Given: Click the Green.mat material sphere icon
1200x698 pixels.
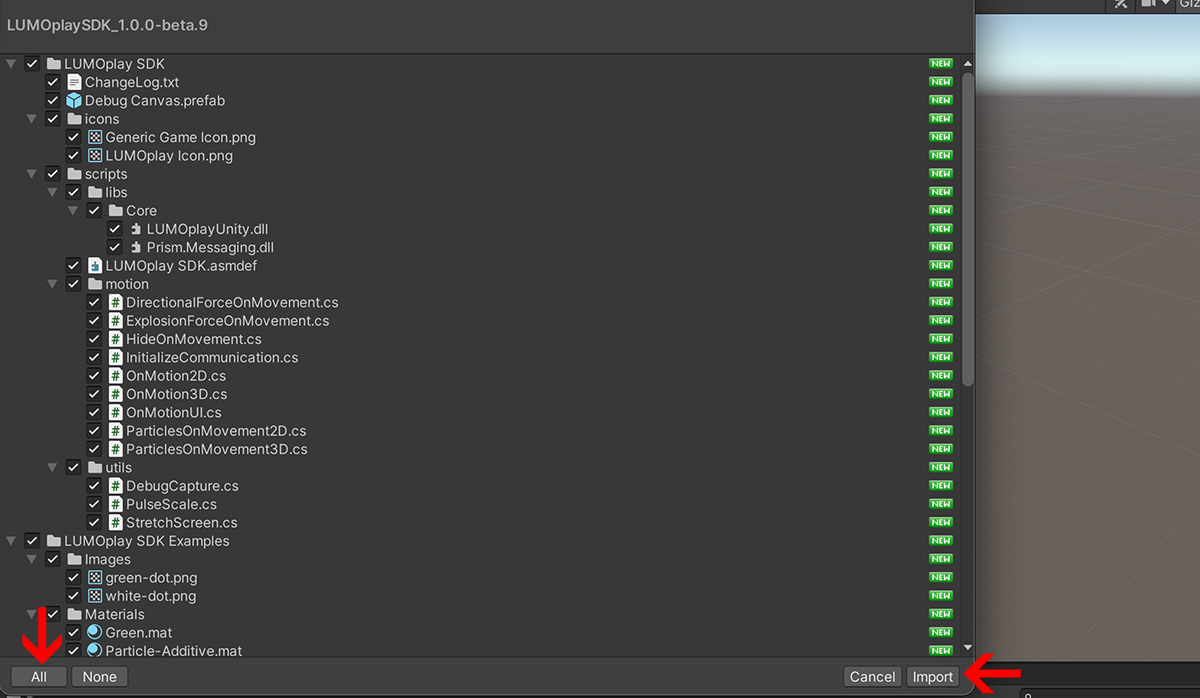Looking at the screenshot, I should [x=95, y=633].
